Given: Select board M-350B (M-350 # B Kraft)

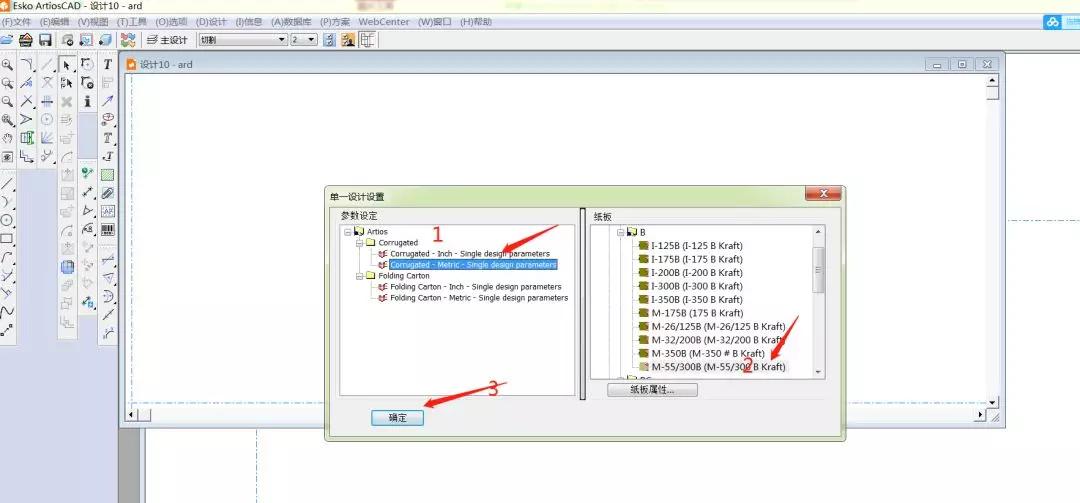Looking at the screenshot, I should [708, 353].
